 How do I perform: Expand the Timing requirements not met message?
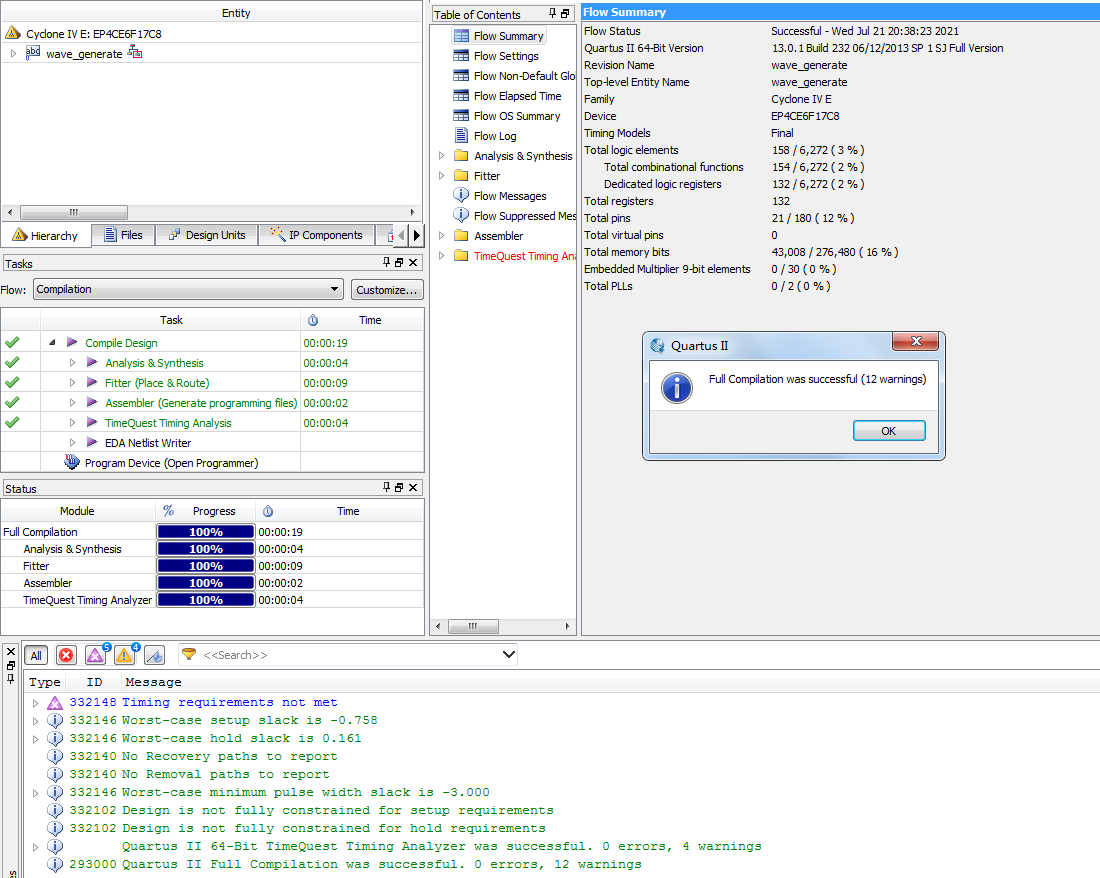[37, 703]
